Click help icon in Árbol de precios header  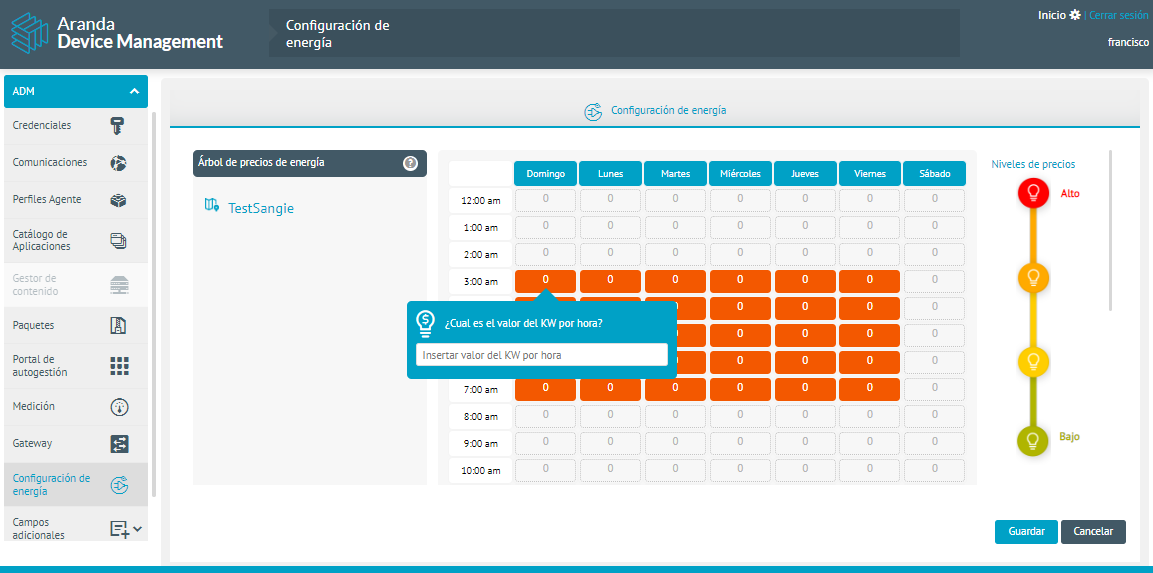click(x=410, y=163)
